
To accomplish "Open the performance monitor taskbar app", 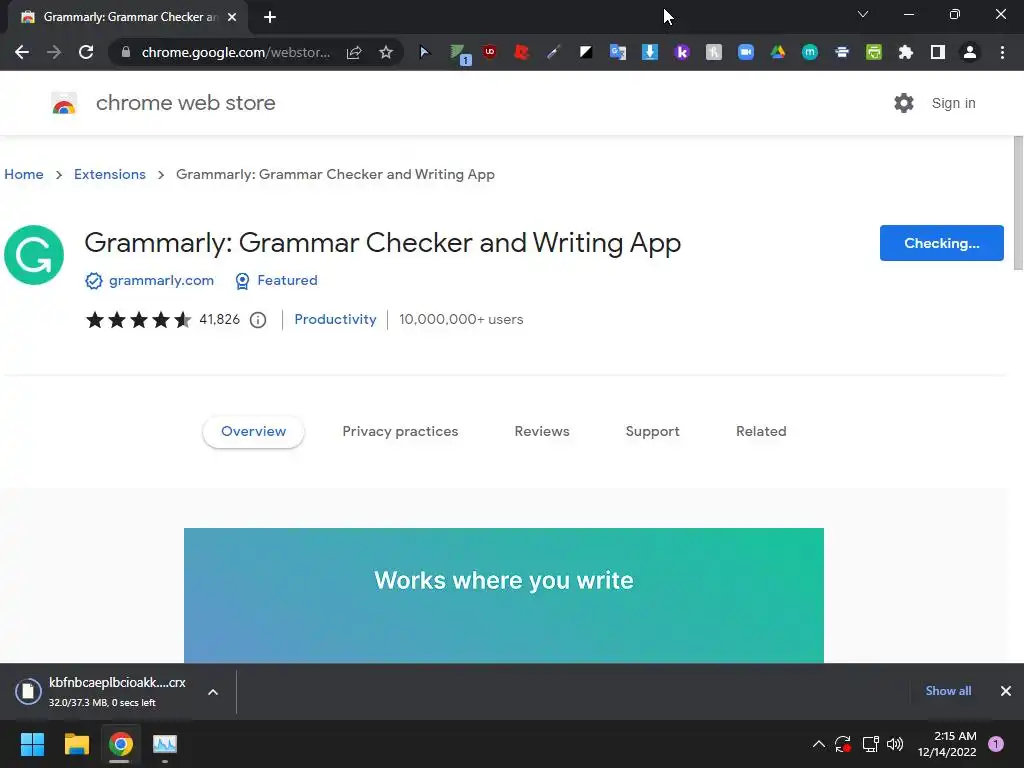I will click(165, 744).
